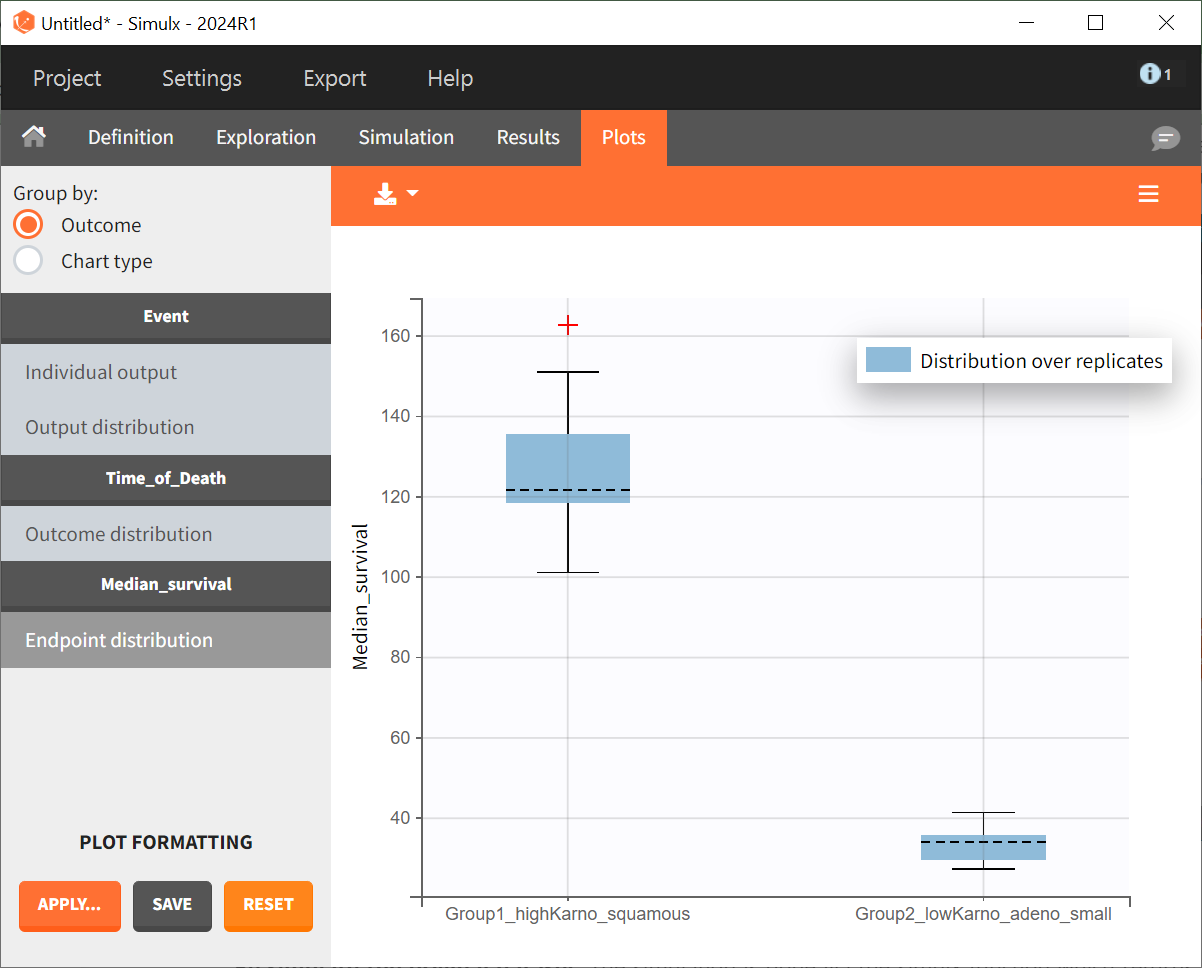The width and height of the screenshot is (1202, 968).
Task: Open the comments speech bubble icon
Action: 1165,138
